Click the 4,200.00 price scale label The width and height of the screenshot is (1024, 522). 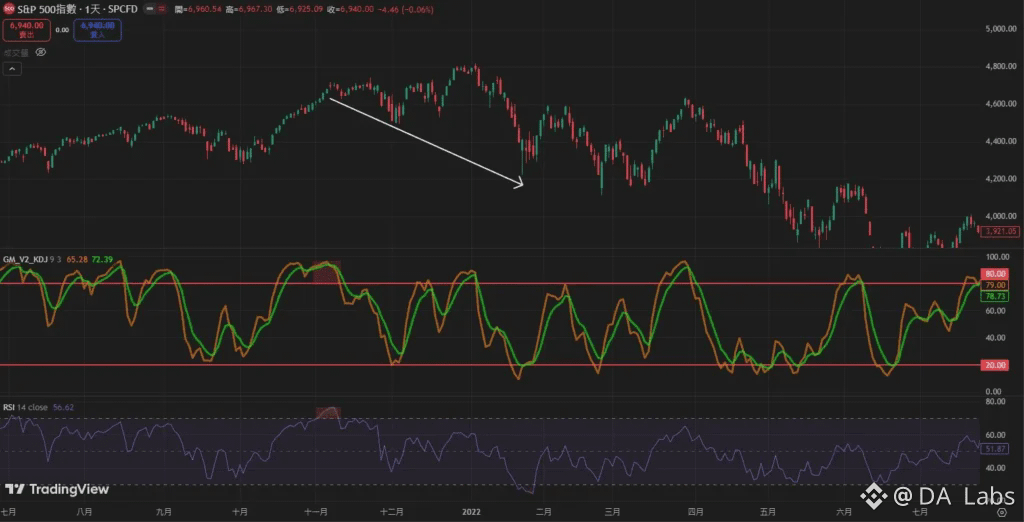pos(1000,178)
